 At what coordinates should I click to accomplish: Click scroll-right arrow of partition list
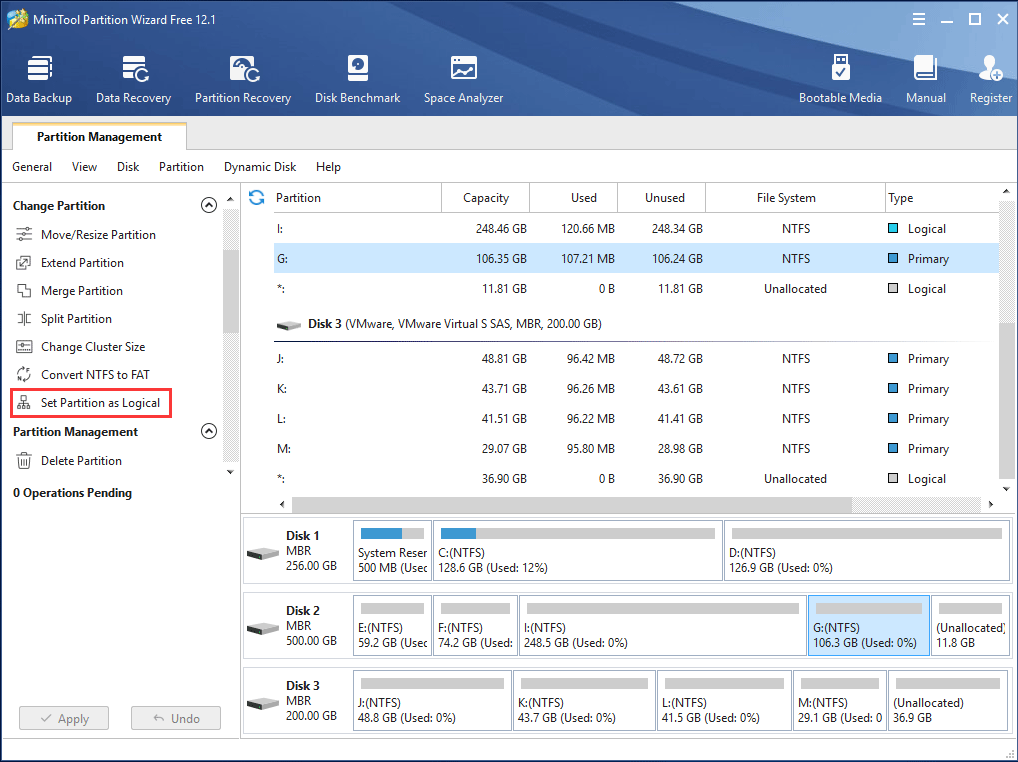991,504
